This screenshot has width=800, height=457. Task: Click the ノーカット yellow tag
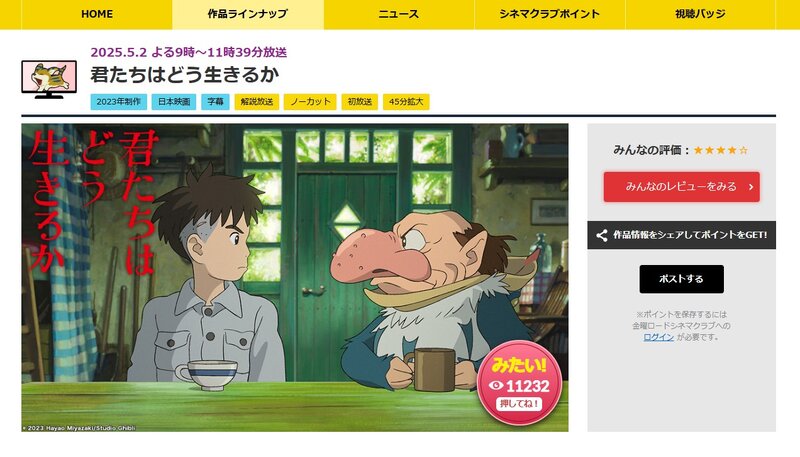tap(310, 101)
